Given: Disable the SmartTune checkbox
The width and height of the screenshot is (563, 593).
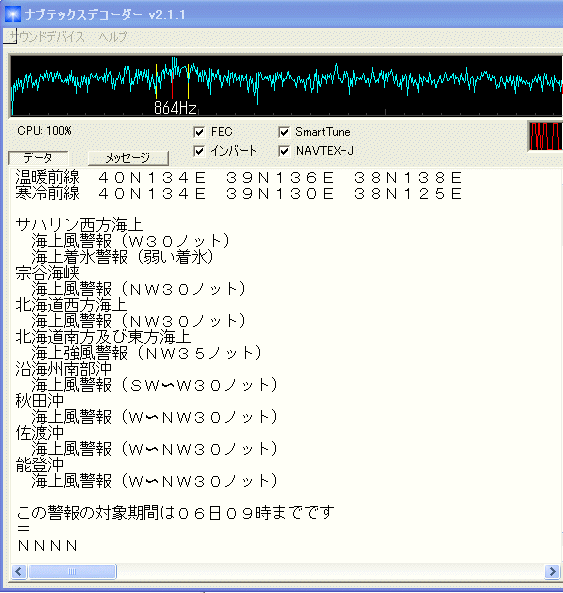Looking at the screenshot, I should coord(284,132).
